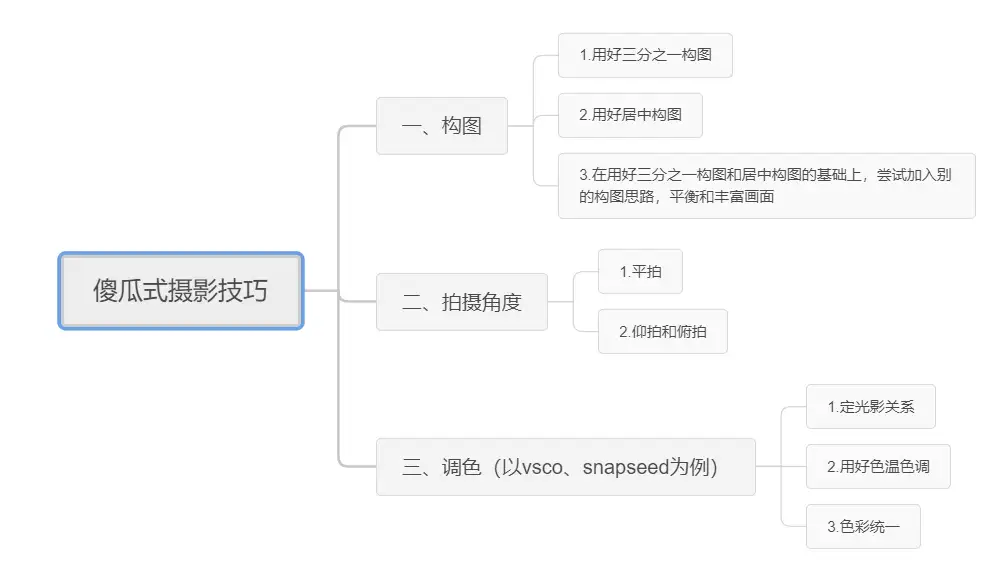Click the connector right of 一、构图

(x=520, y=126)
